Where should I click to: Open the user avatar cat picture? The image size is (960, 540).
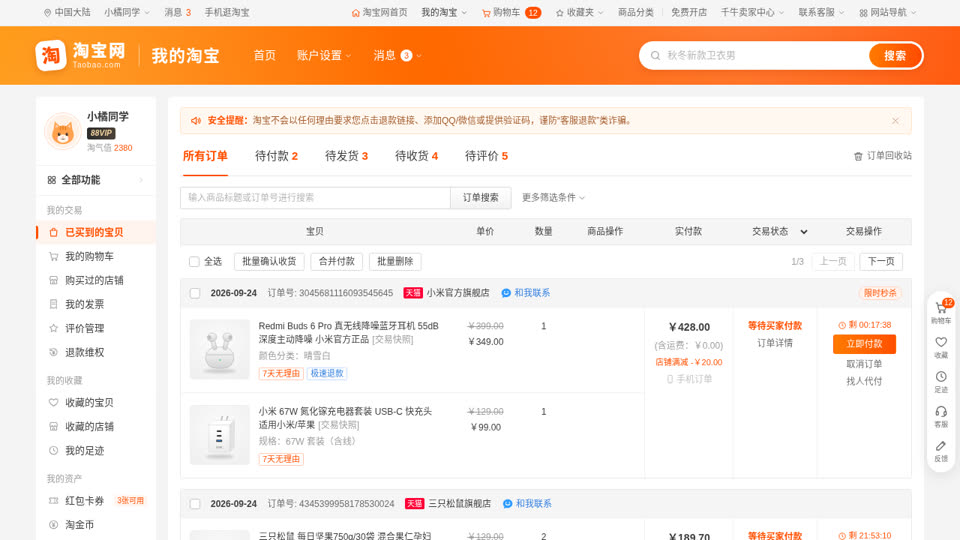pyautogui.click(x=62, y=131)
